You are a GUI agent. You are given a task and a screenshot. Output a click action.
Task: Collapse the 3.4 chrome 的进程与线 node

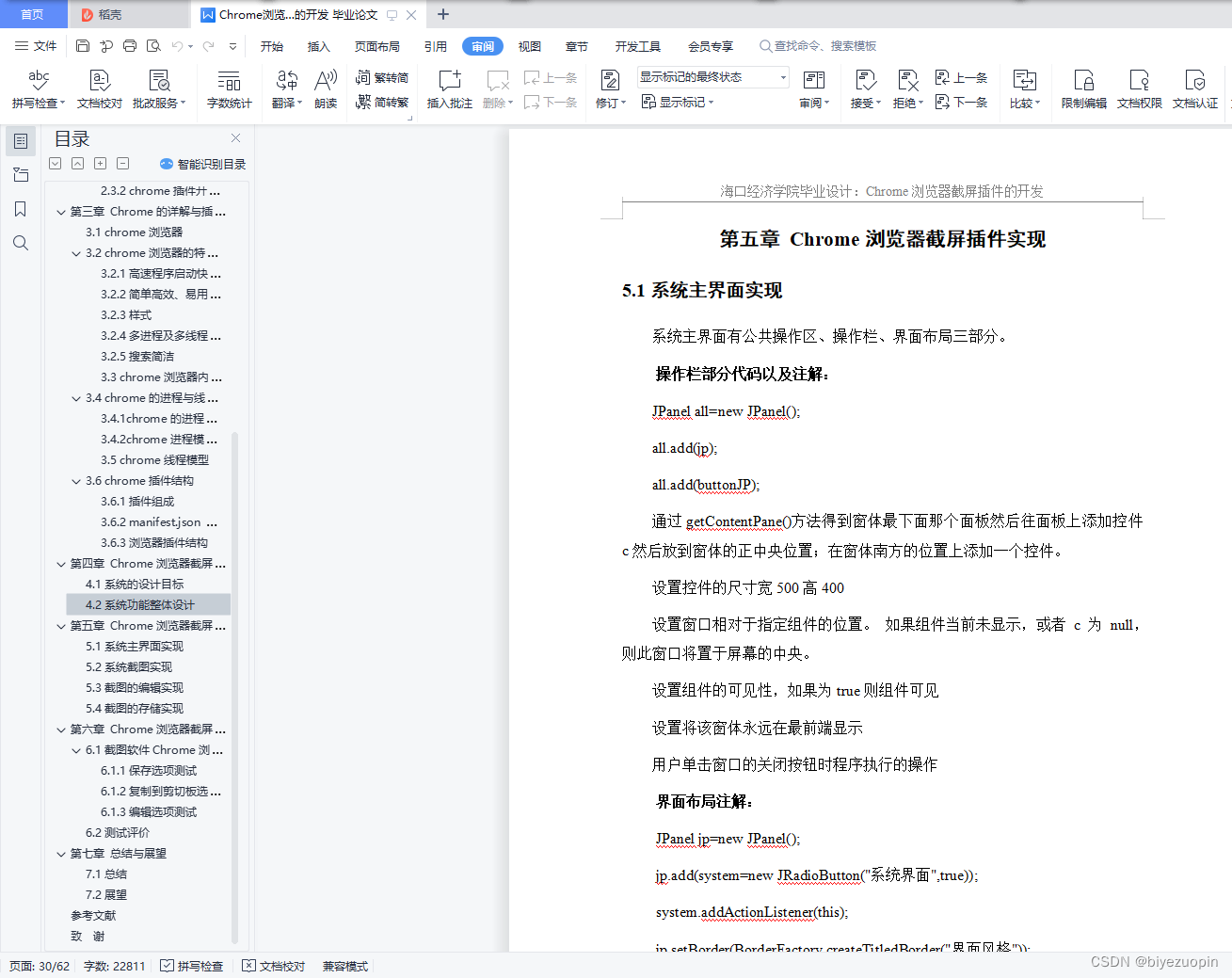(x=76, y=398)
